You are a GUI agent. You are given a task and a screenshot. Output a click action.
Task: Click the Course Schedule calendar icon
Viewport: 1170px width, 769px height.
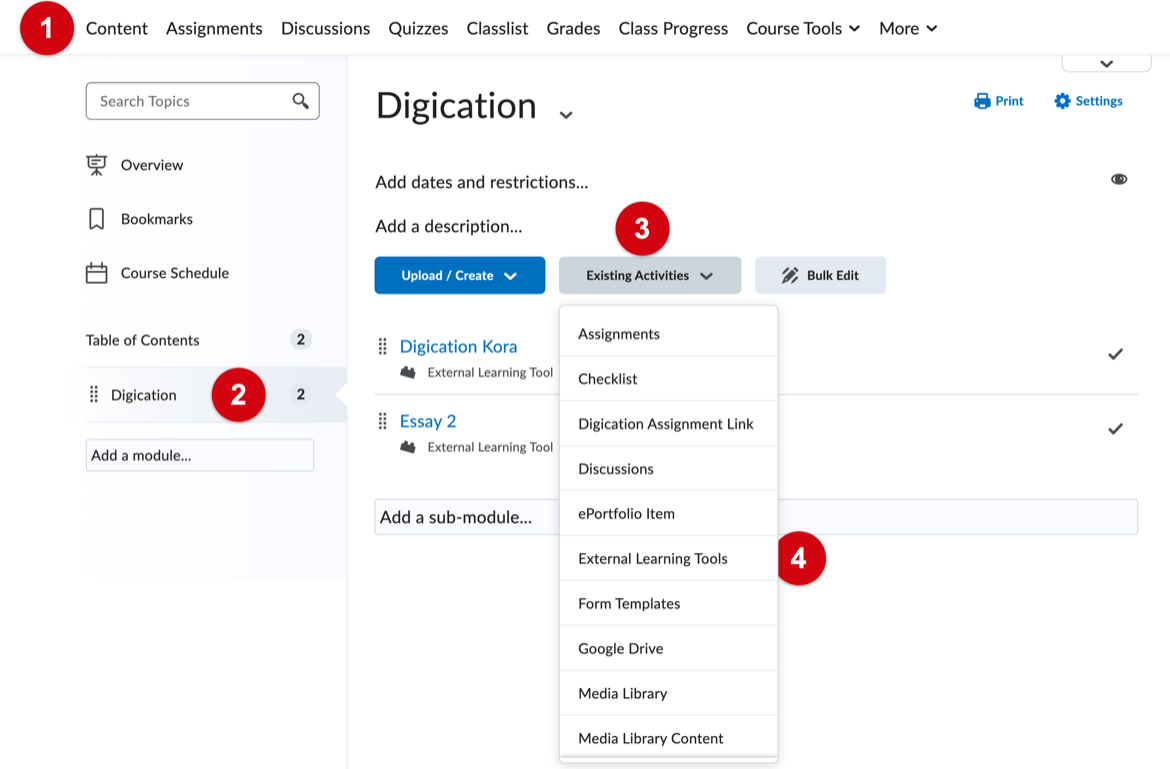(x=96, y=273)
